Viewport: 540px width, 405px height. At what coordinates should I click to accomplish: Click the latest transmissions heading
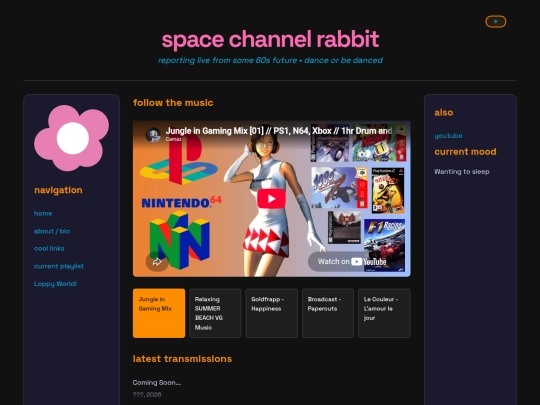(182, 359)
